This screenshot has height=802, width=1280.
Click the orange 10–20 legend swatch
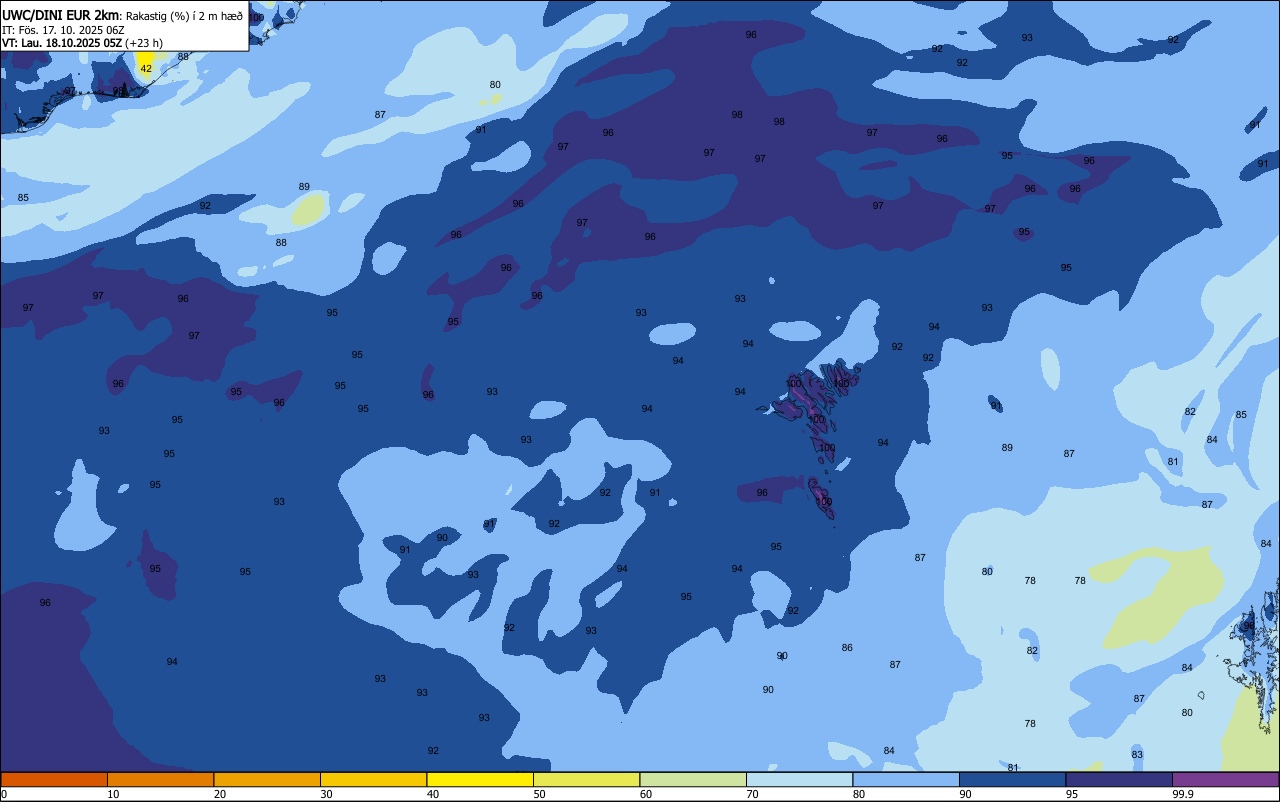pyautogui.click(x=160, y=779)
